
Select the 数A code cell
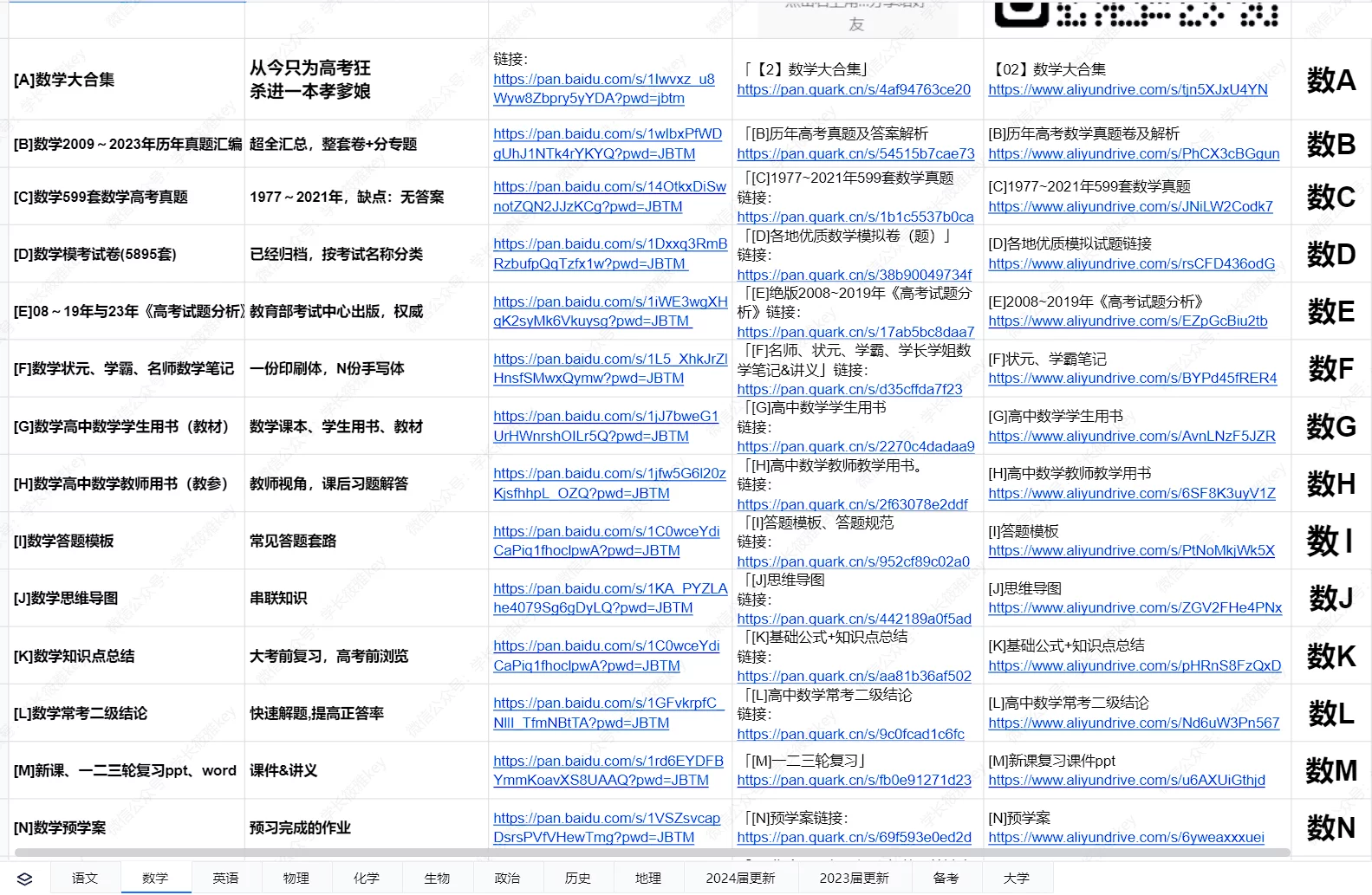click(x=1330, y=81)
